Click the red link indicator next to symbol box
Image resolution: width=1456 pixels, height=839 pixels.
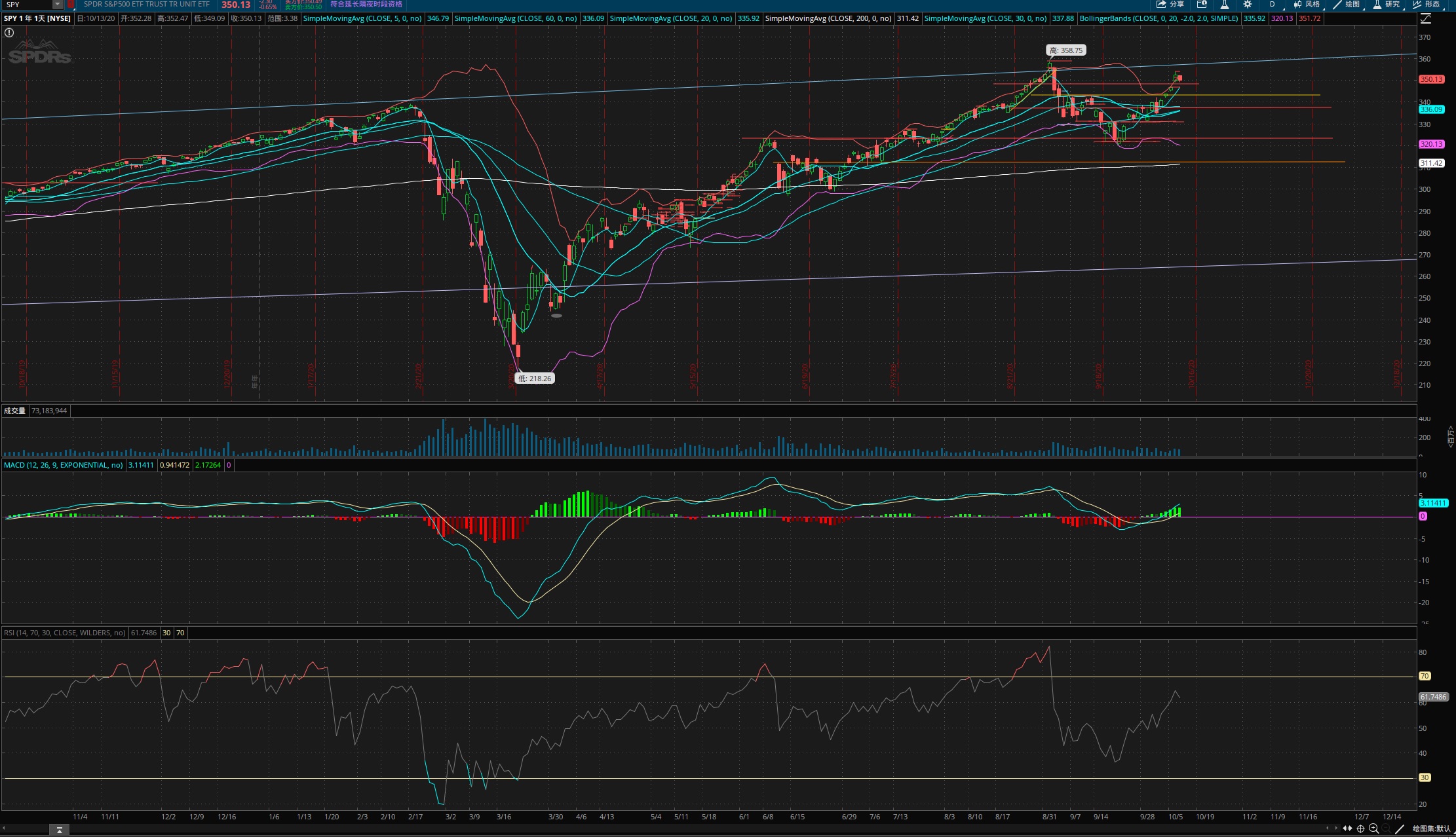click(71, 5)
